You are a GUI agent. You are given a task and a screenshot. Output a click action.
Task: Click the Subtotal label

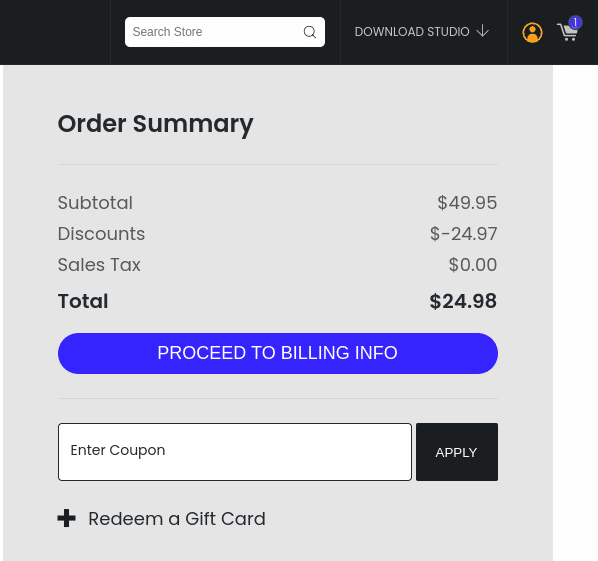(x=95, y=203)
